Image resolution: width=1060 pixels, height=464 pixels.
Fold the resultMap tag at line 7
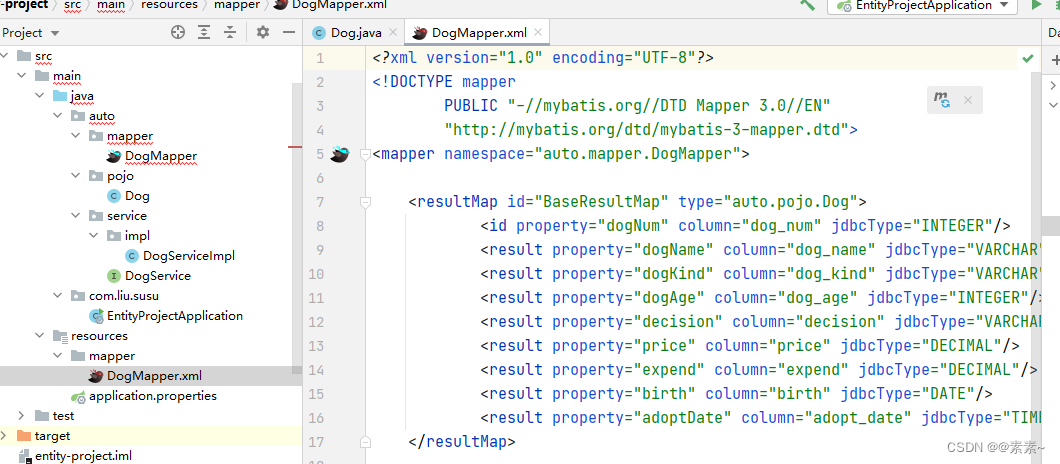click(x=365, y=202)
